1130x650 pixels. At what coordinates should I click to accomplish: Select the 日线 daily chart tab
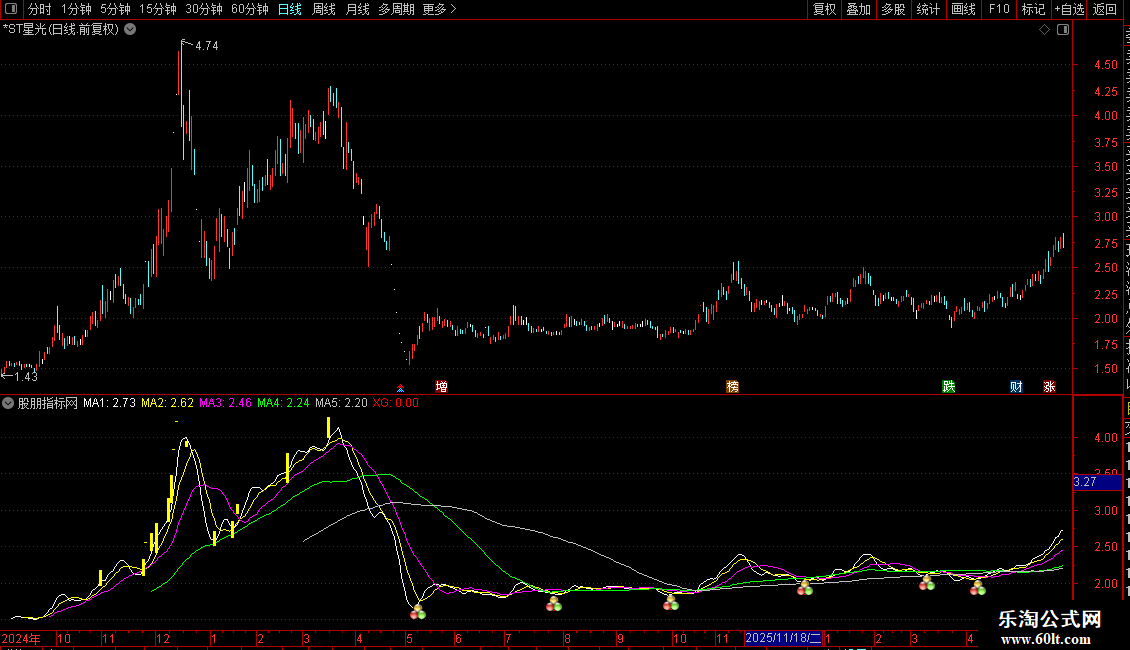coord(290,9)
